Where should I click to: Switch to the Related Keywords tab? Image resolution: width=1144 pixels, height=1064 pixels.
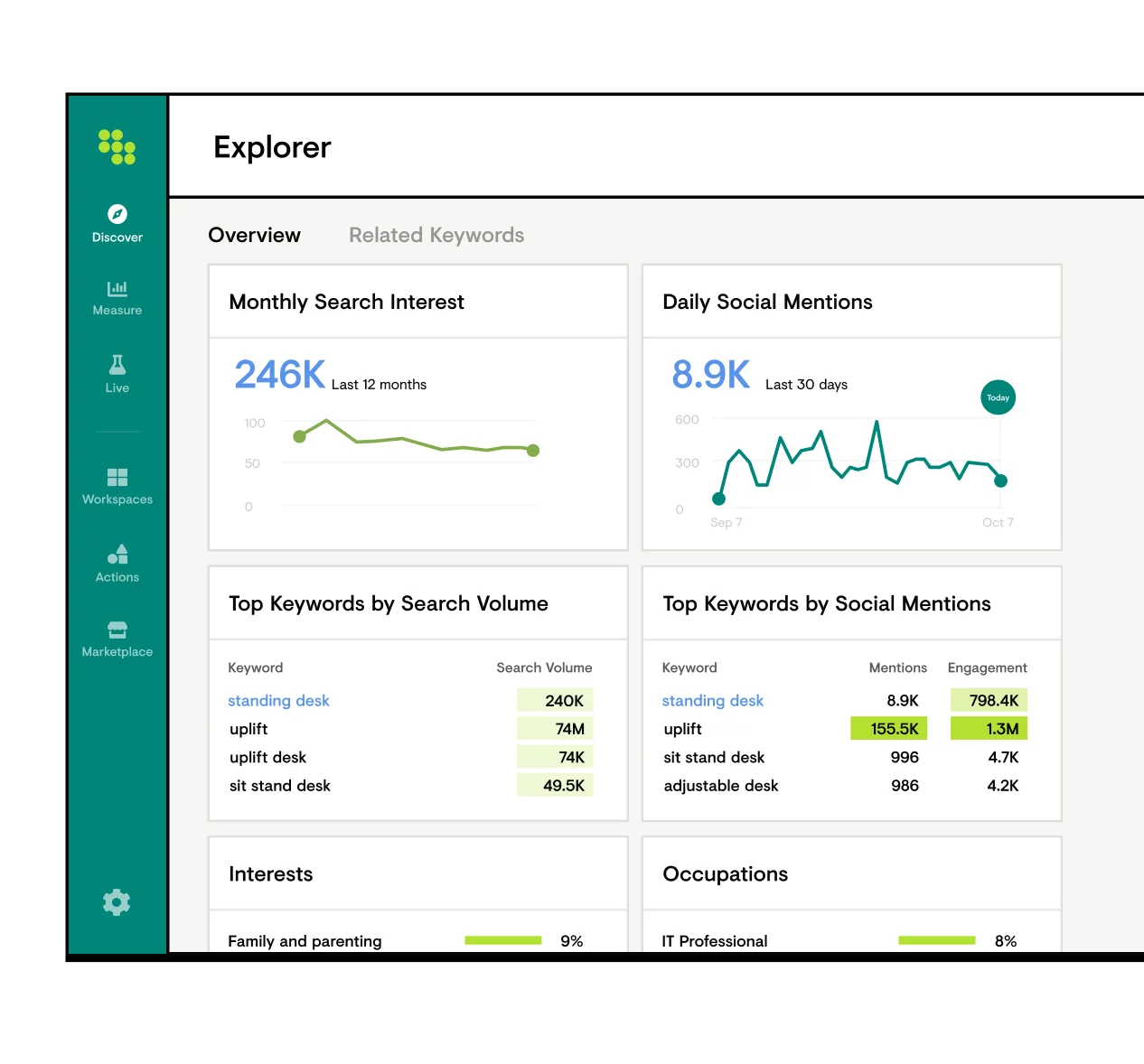pos(436,235)
